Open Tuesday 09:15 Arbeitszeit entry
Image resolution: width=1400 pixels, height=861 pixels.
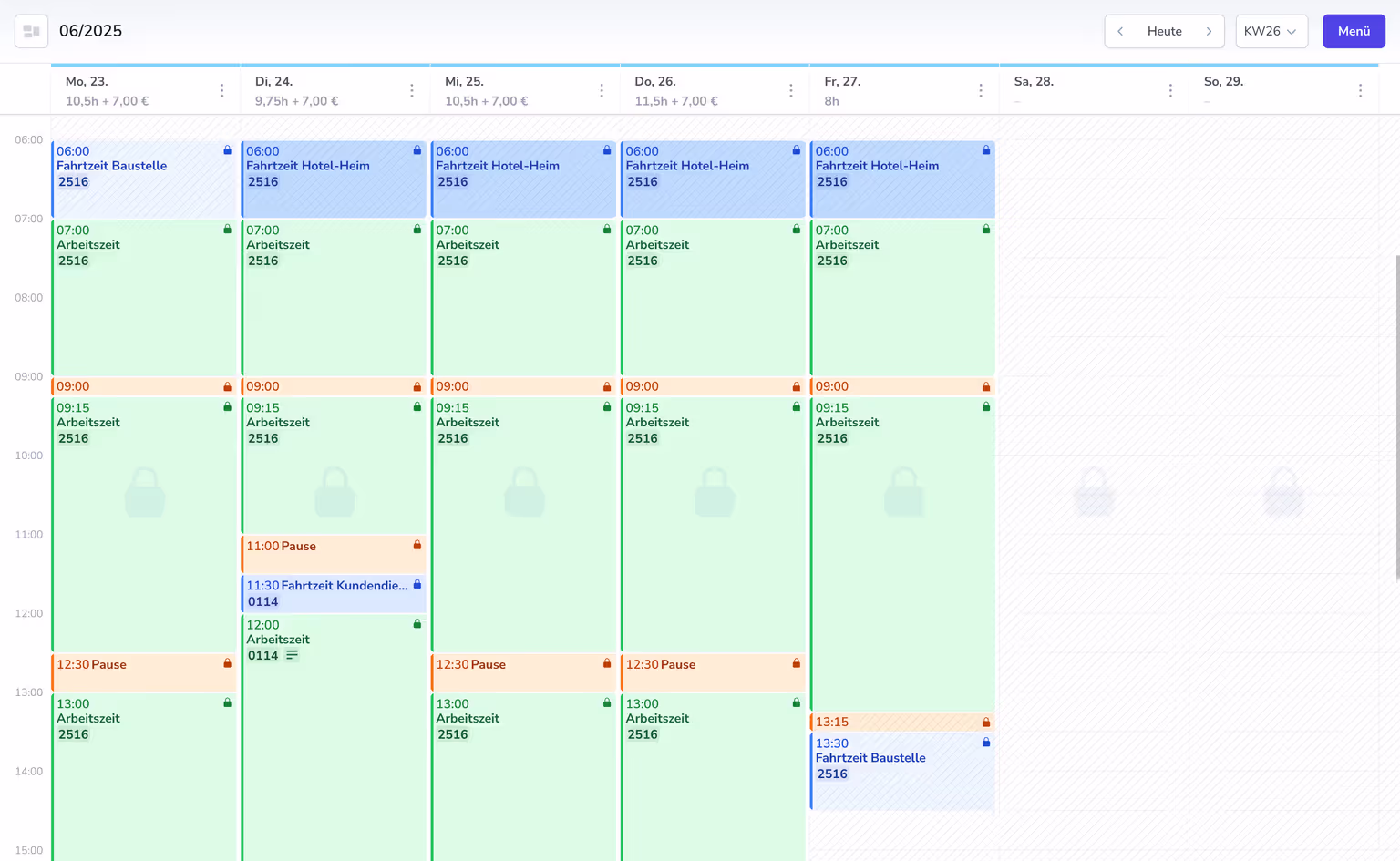pos(334,465)
